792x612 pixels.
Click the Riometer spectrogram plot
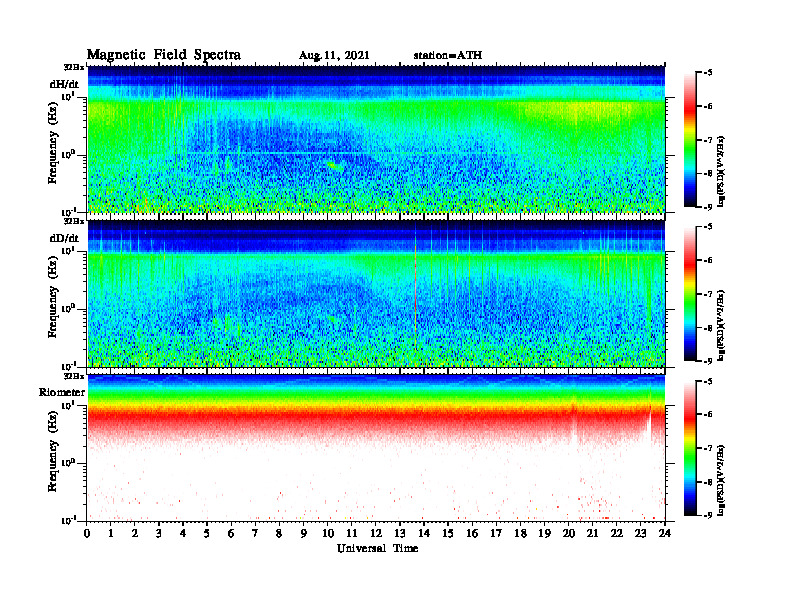tap(376, 448)
